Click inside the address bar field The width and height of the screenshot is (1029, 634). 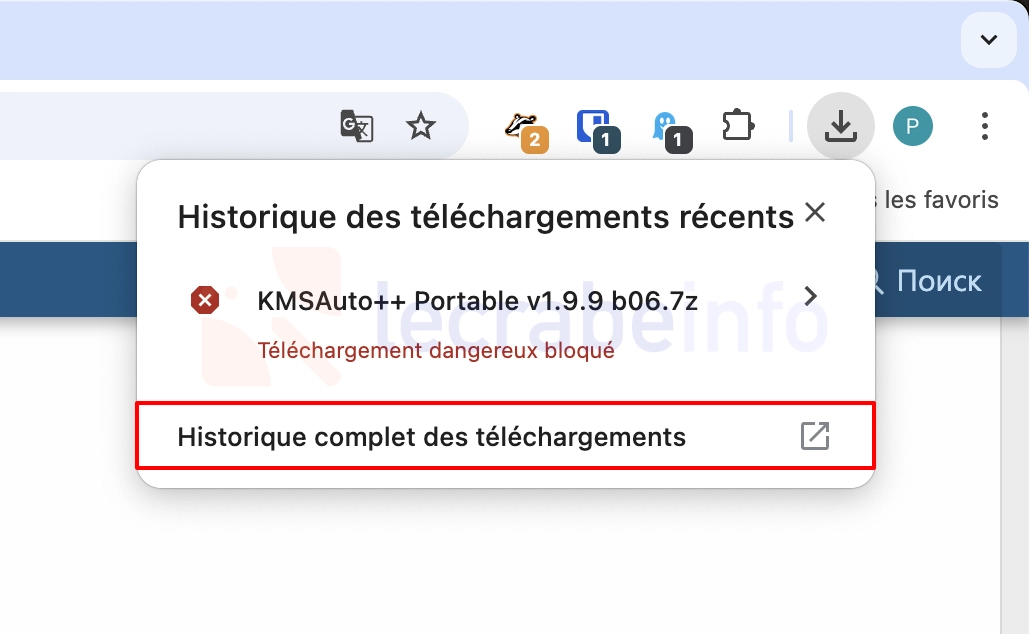160,126
